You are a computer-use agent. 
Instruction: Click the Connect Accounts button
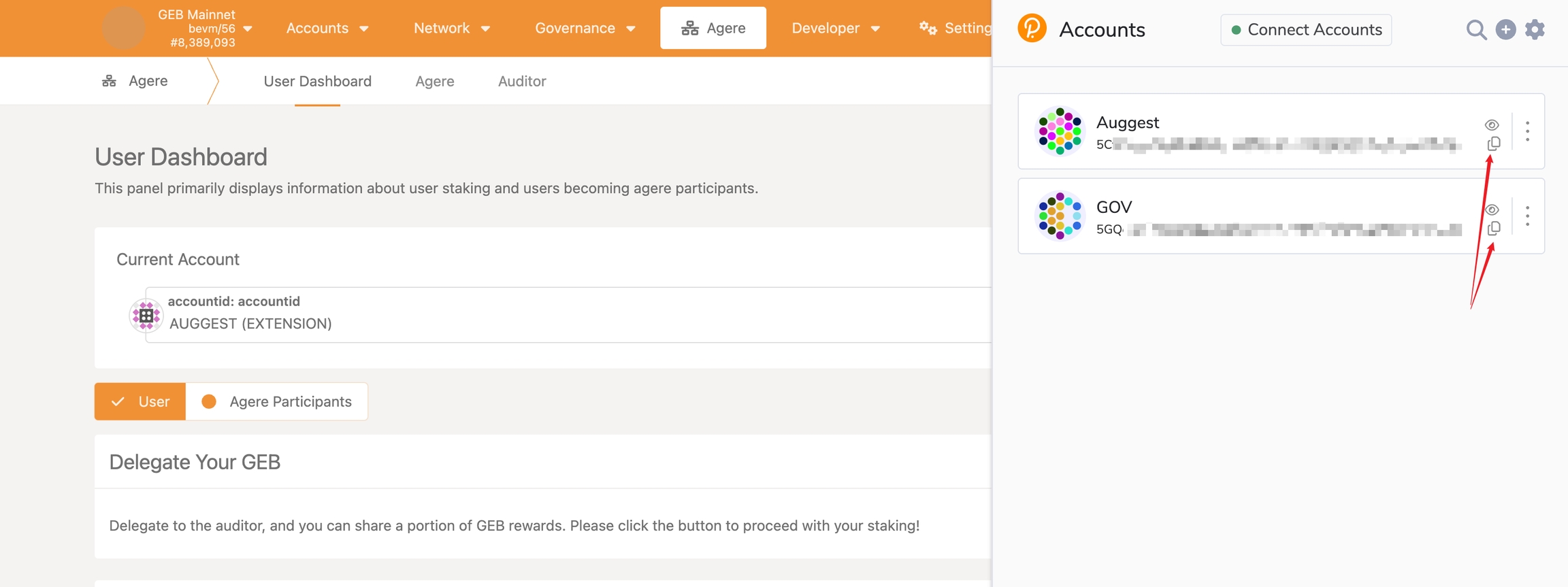pos(1306,30)
